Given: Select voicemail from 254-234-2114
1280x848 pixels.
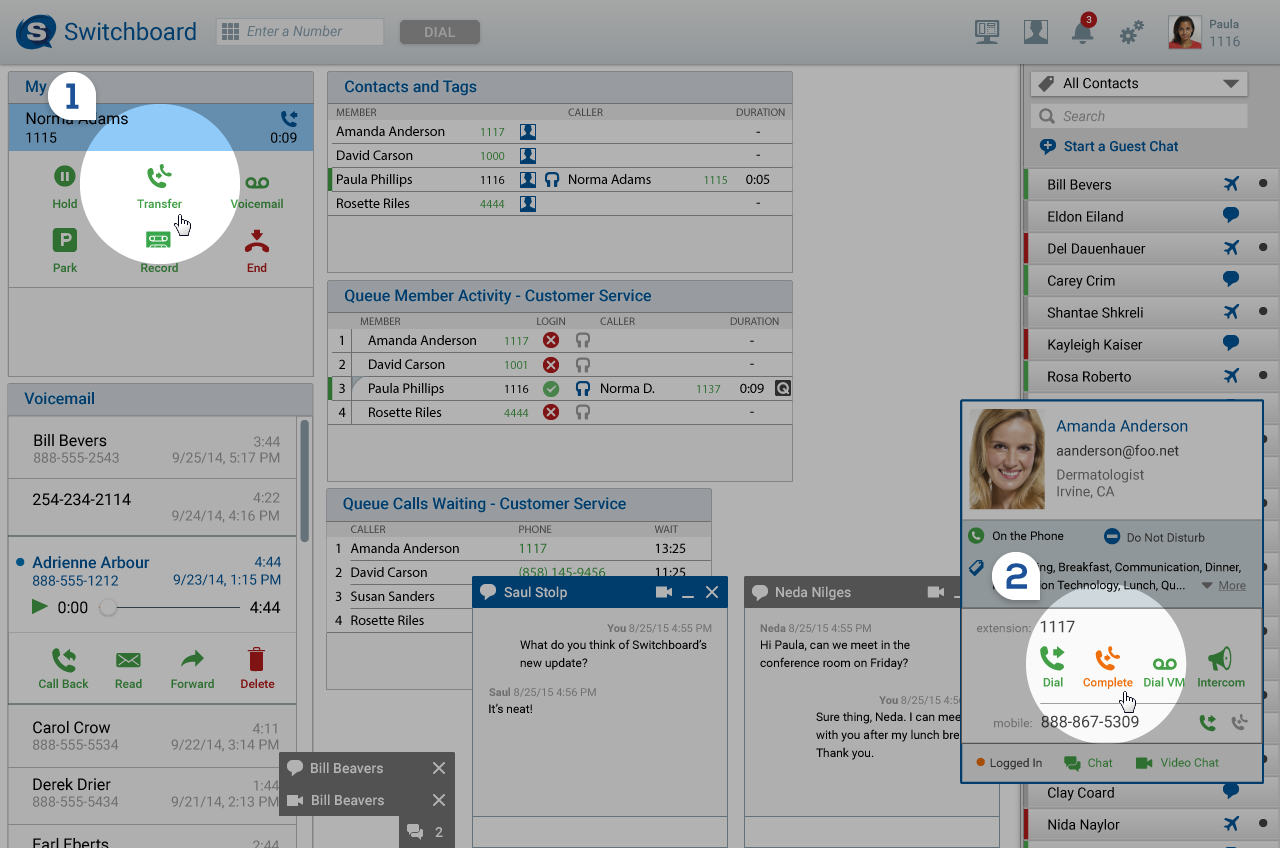Looking at the screenshot, I should tap(153, 507).
